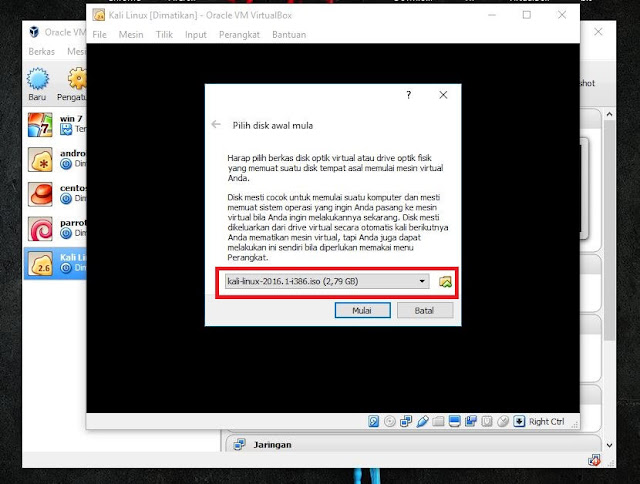
Task: Click the question mark help icon
Action: point(409,95)
